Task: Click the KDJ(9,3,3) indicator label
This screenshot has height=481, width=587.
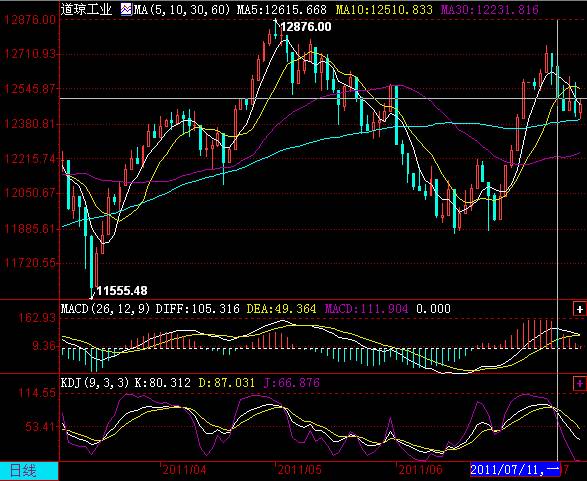Action: coord(95,383)
